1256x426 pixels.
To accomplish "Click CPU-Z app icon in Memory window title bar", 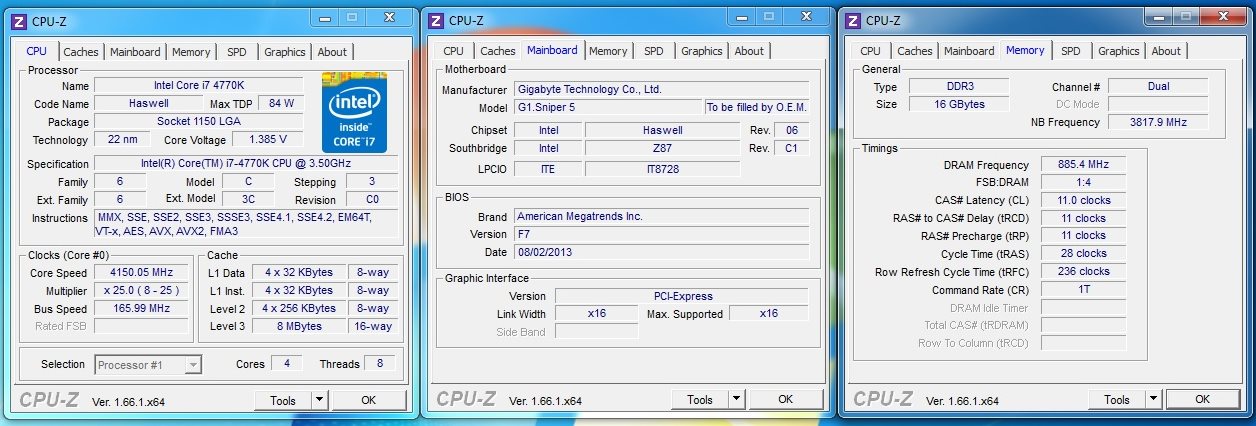I will 853,19.
